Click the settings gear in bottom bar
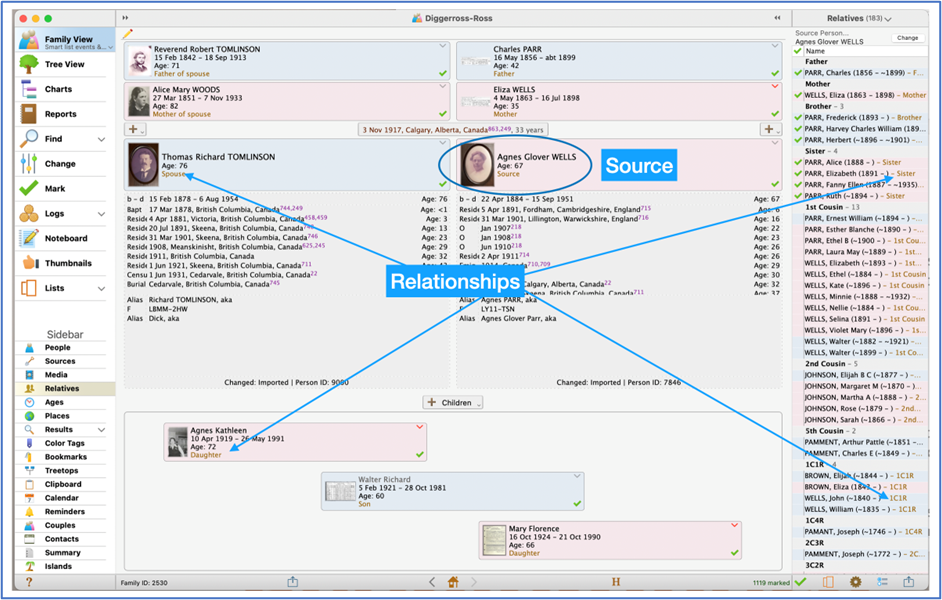Viewport: 942px width, 600px height. pyautogui.click(x=855, y=582)
